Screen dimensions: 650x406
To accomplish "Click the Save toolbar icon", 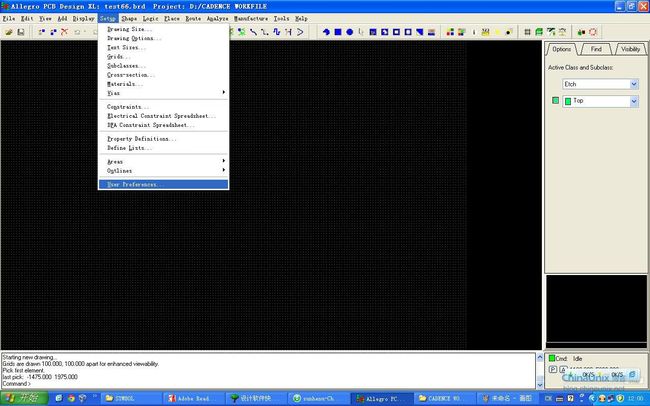I will tap(21, 32).
